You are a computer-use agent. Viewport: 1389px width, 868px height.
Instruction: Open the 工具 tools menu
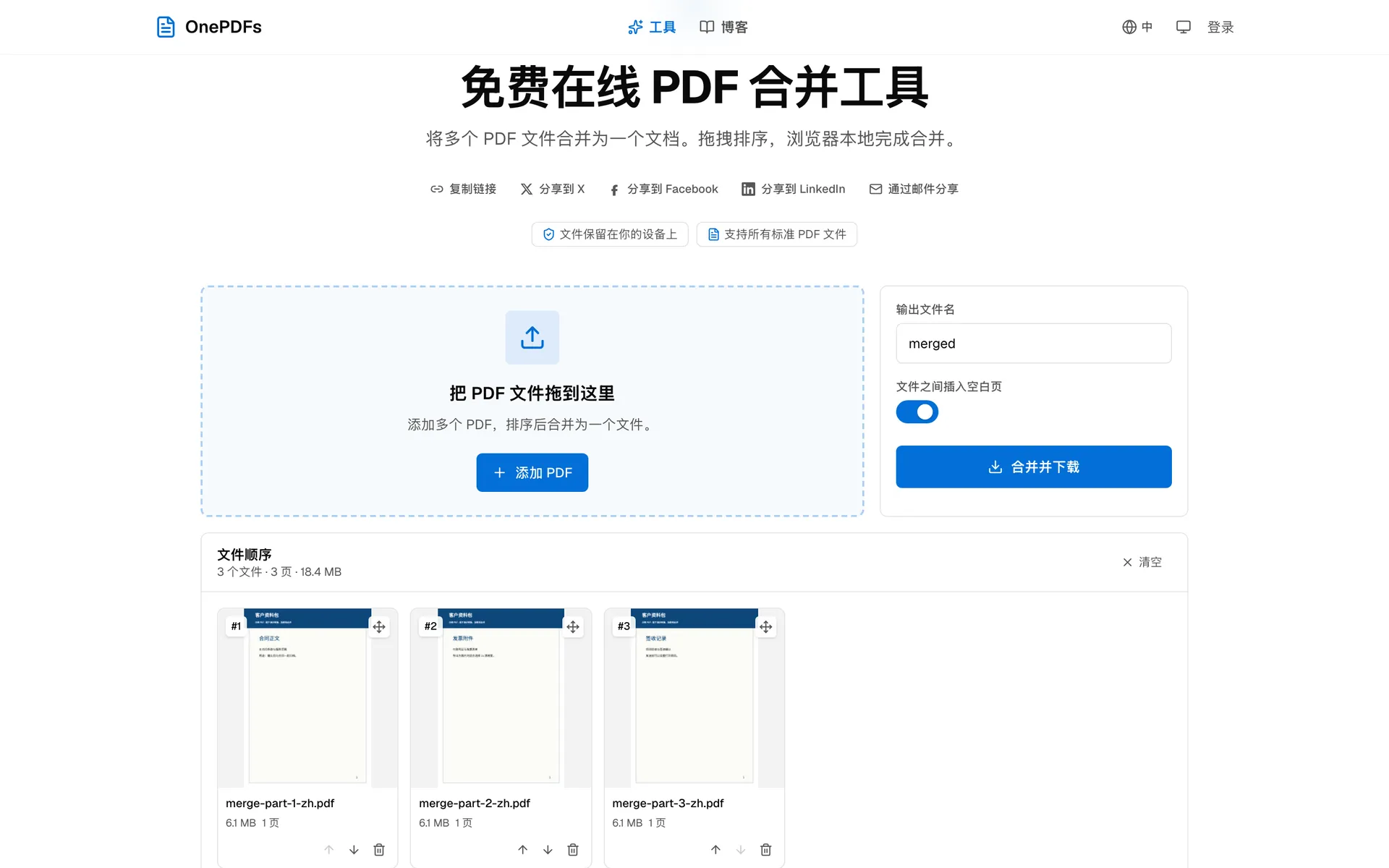coord(652,27)
